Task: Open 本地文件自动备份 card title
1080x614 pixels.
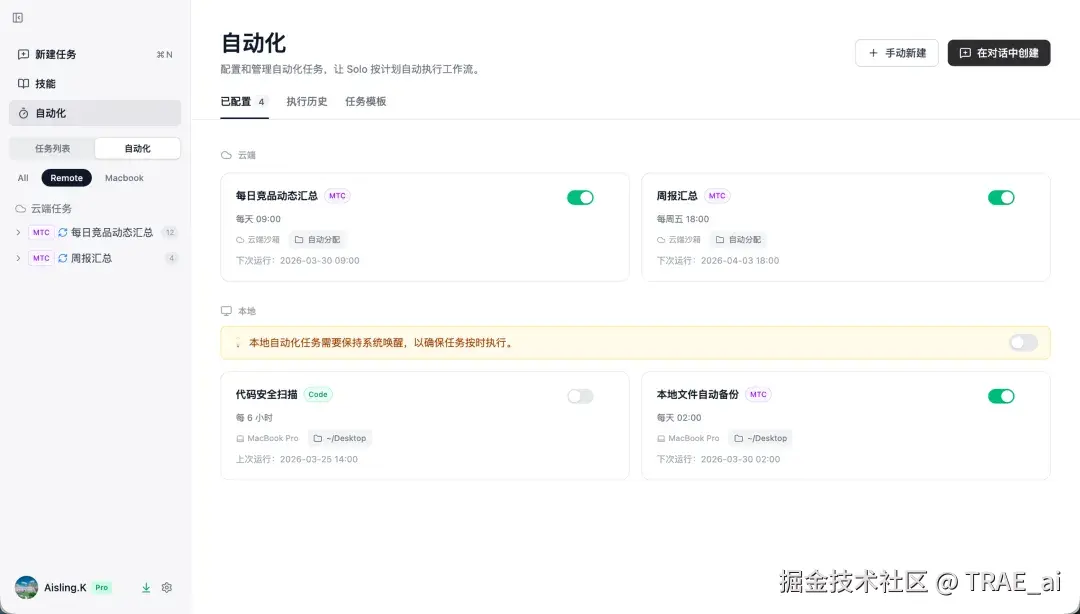Action: pyautogui.click(x=698, y=395)
